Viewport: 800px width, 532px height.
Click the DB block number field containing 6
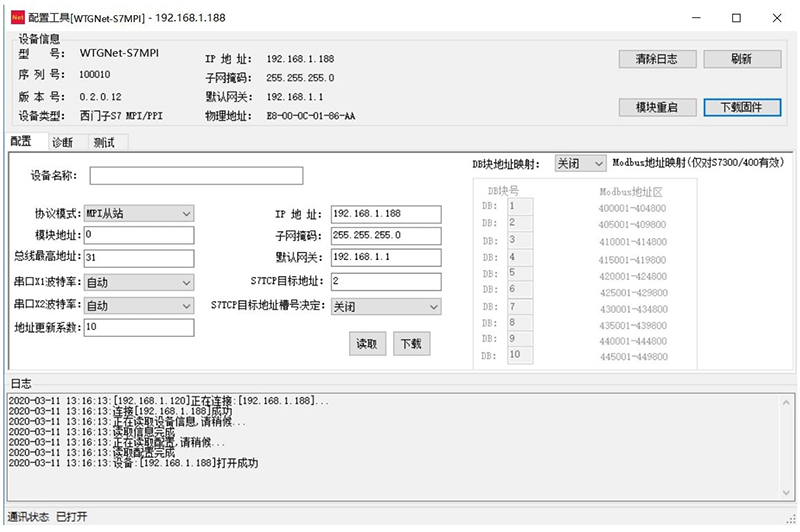[520, 289]
